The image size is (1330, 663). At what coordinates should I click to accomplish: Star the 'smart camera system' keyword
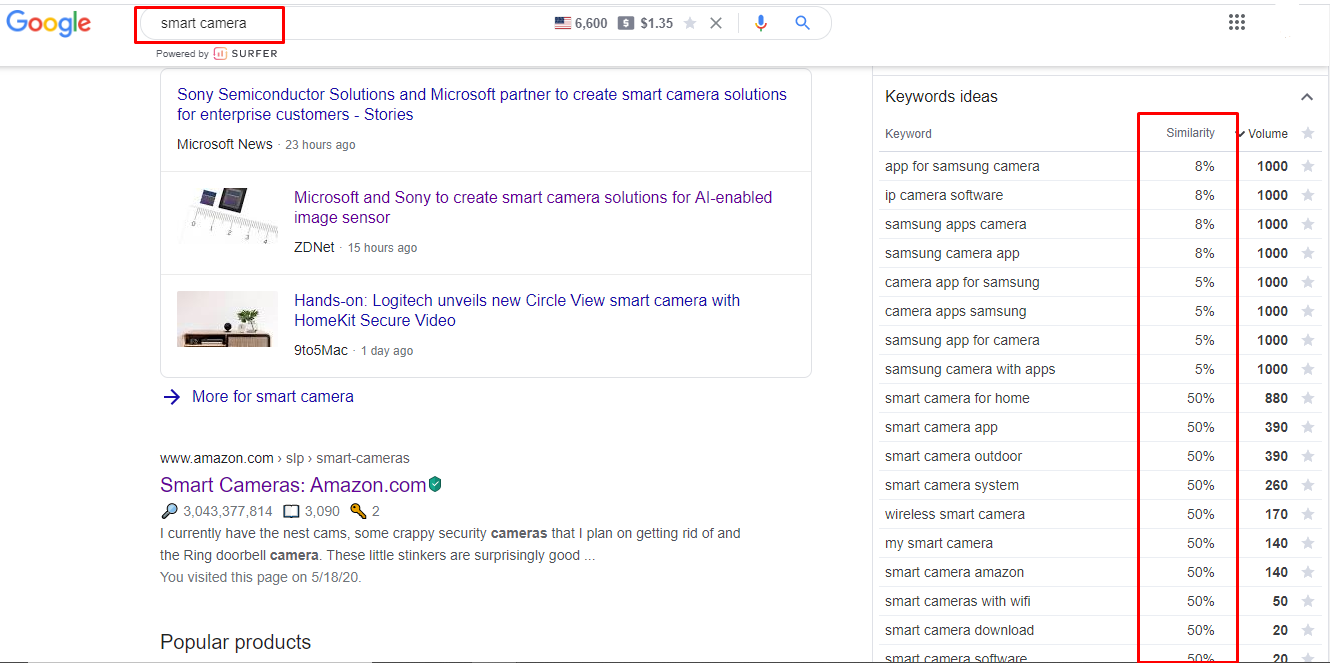[1308, 485]
